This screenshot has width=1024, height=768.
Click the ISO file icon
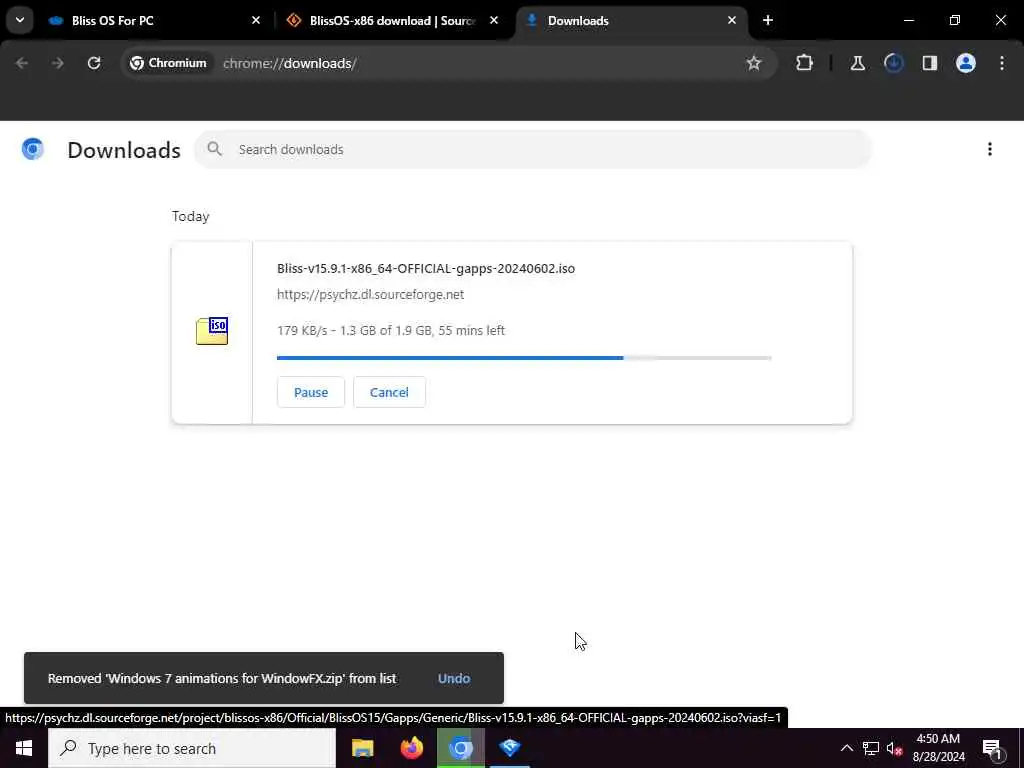pyautogui.click(x=212, y=331)
